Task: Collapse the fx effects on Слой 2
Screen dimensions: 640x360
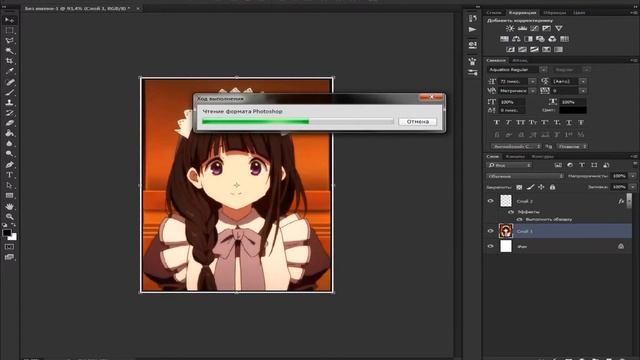Action: [628, 201]
